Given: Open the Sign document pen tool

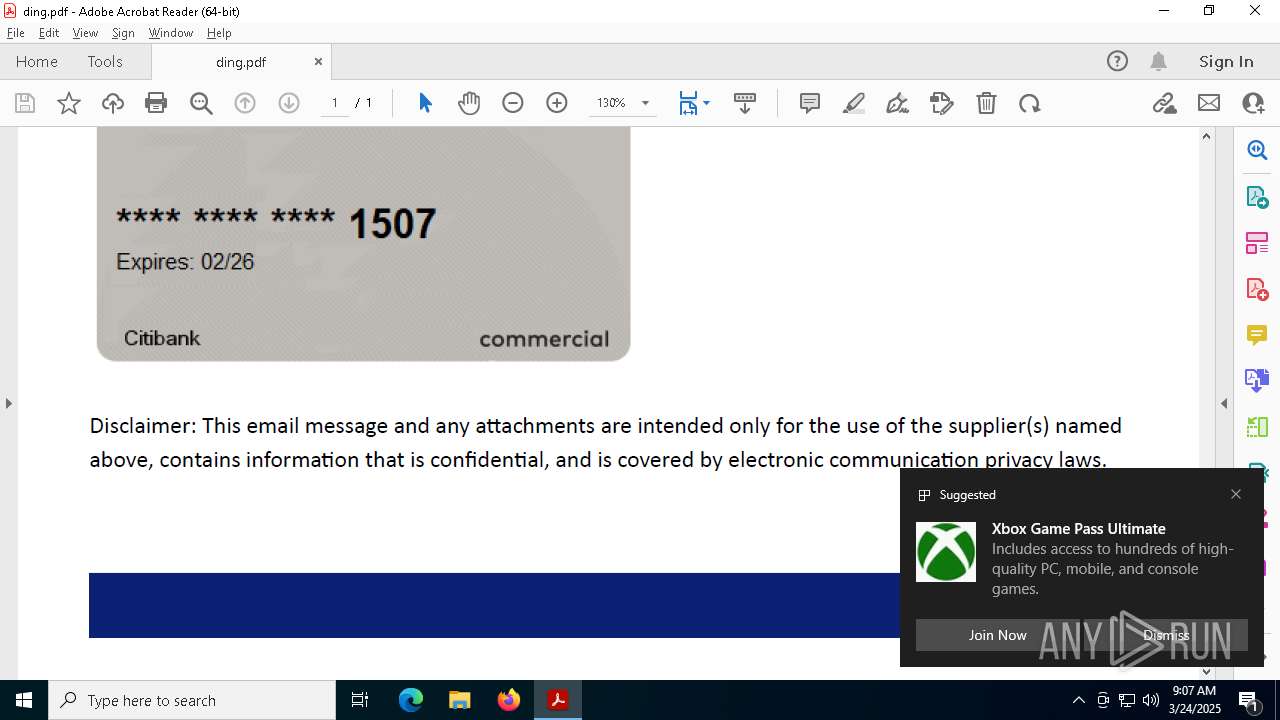Looking at the screenshot, I should click(898, 103).
